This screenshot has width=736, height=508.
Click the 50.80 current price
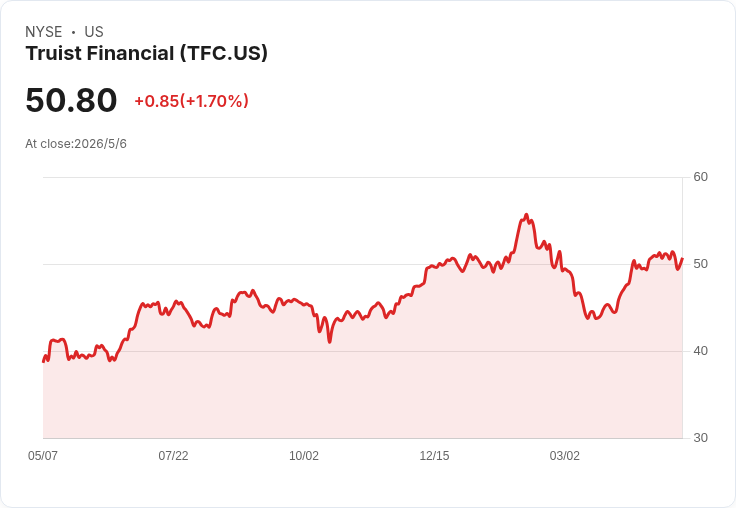[71, 100]
